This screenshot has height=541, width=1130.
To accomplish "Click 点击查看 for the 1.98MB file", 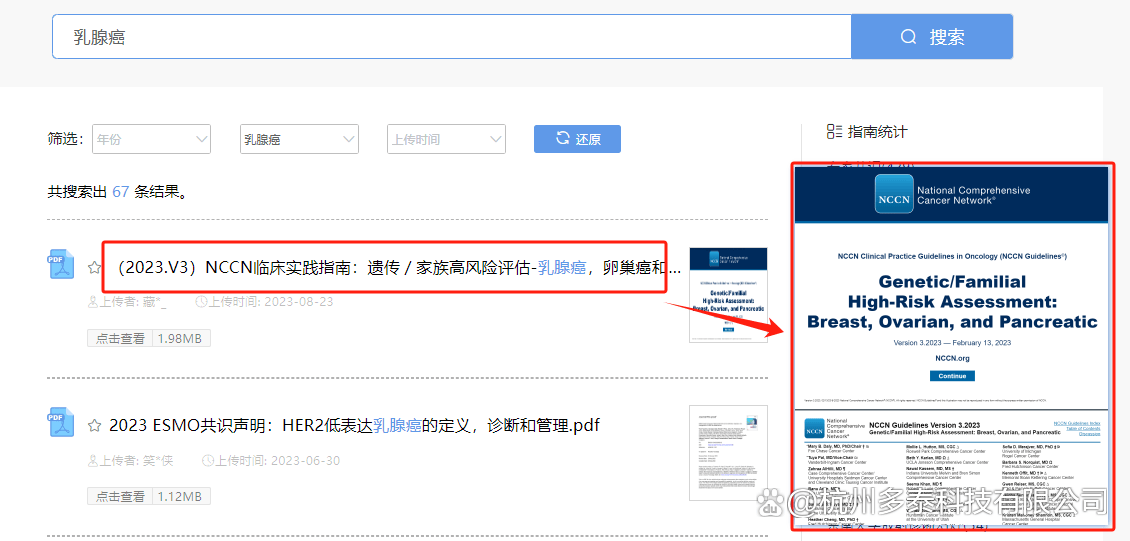I will tap(120, 339).
